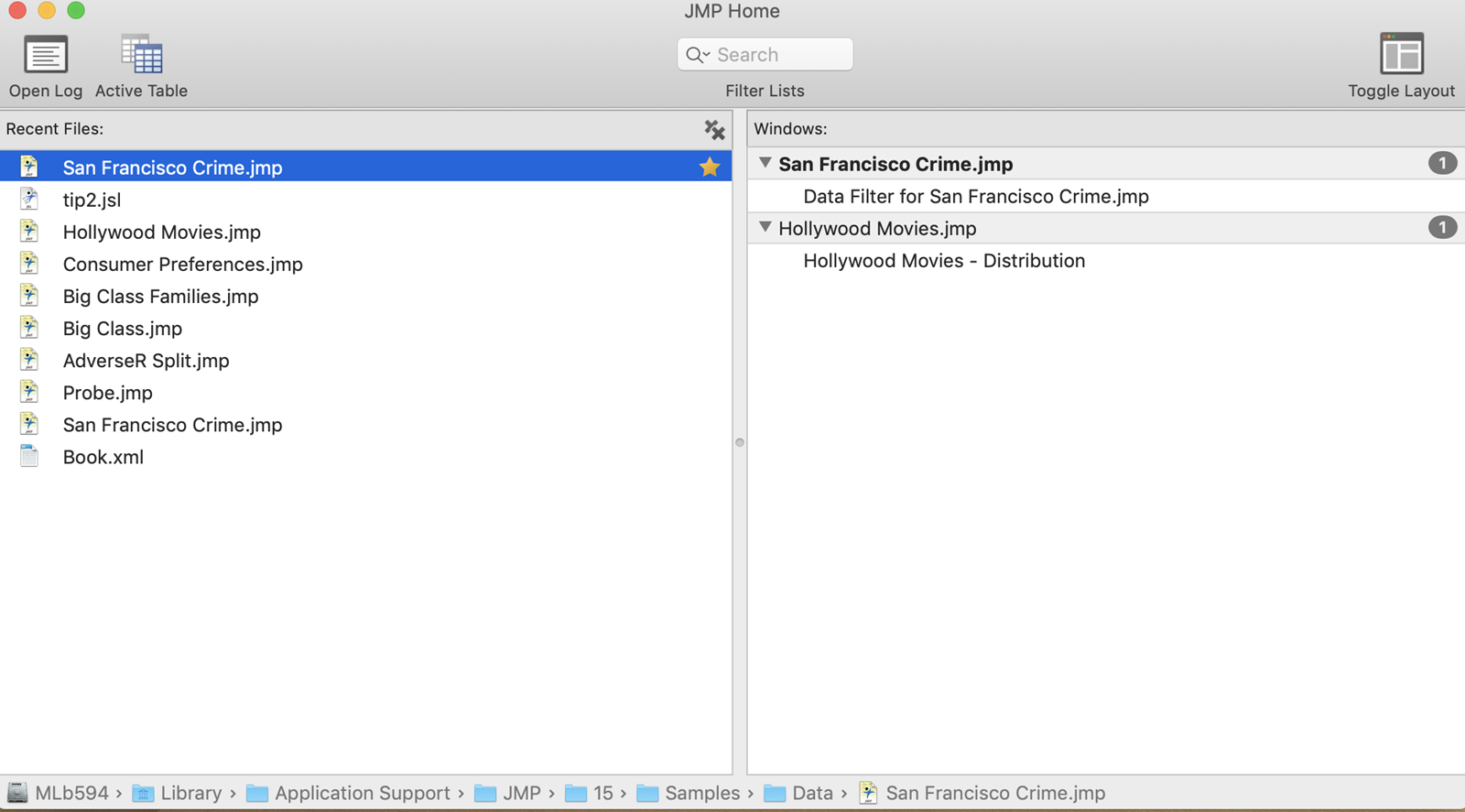Click the Data folder name in path bar
This screenshot has height=812, width=1465.
click(813, 793)
